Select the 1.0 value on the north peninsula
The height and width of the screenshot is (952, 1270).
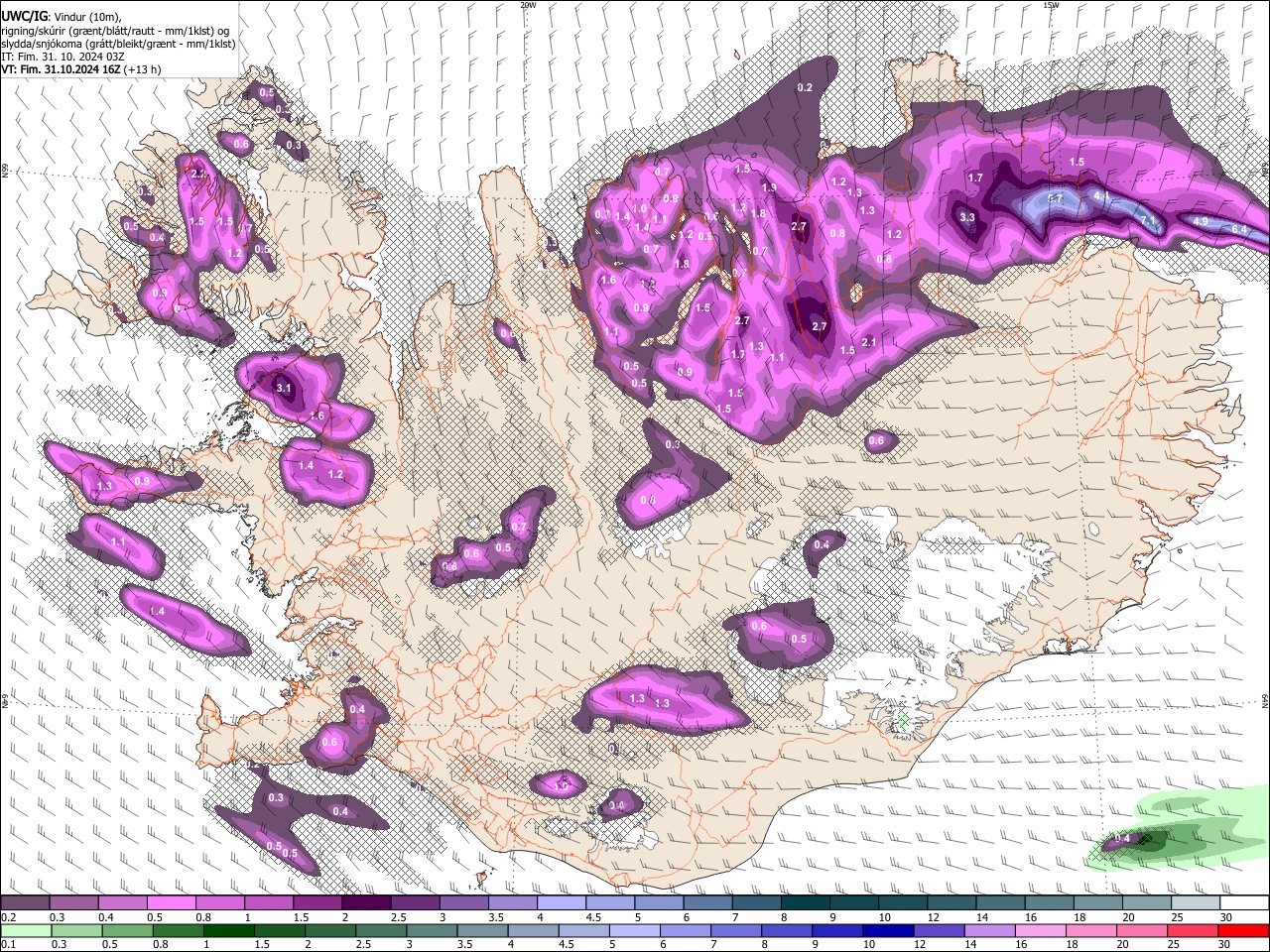tap(640, 208)
